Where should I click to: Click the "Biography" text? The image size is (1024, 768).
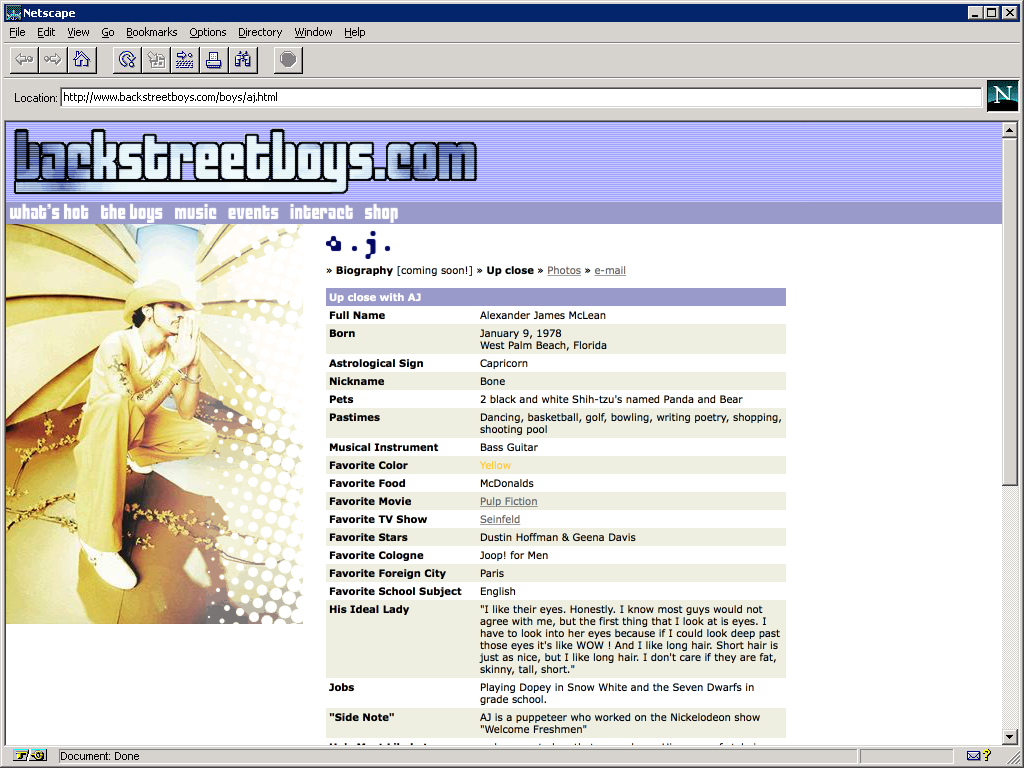364,270
